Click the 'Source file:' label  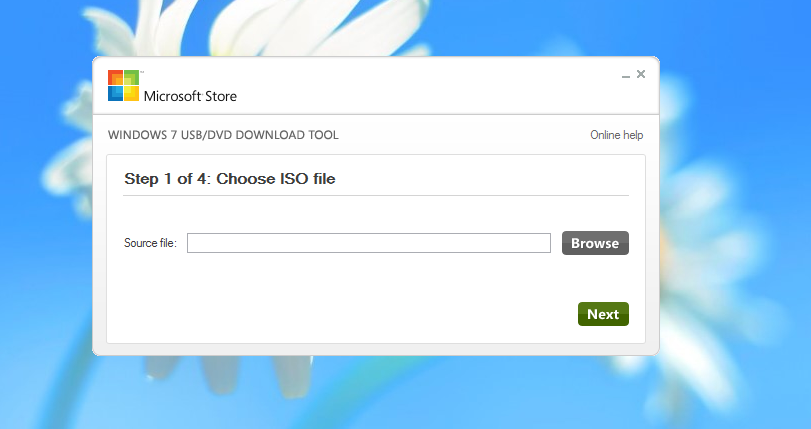click(x=151, y=243)
